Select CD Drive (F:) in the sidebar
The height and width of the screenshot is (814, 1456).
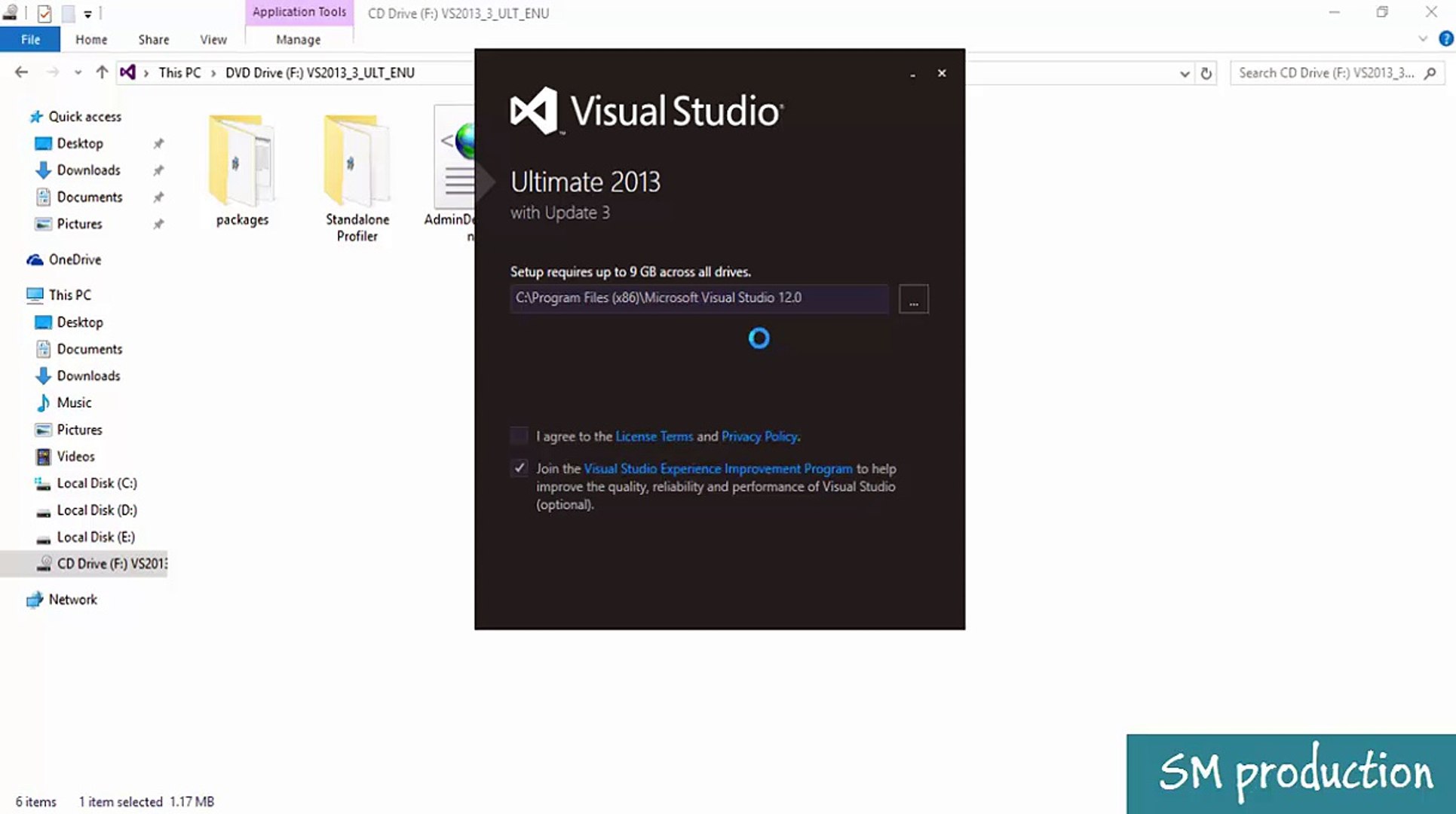click(x=98, y=563)
